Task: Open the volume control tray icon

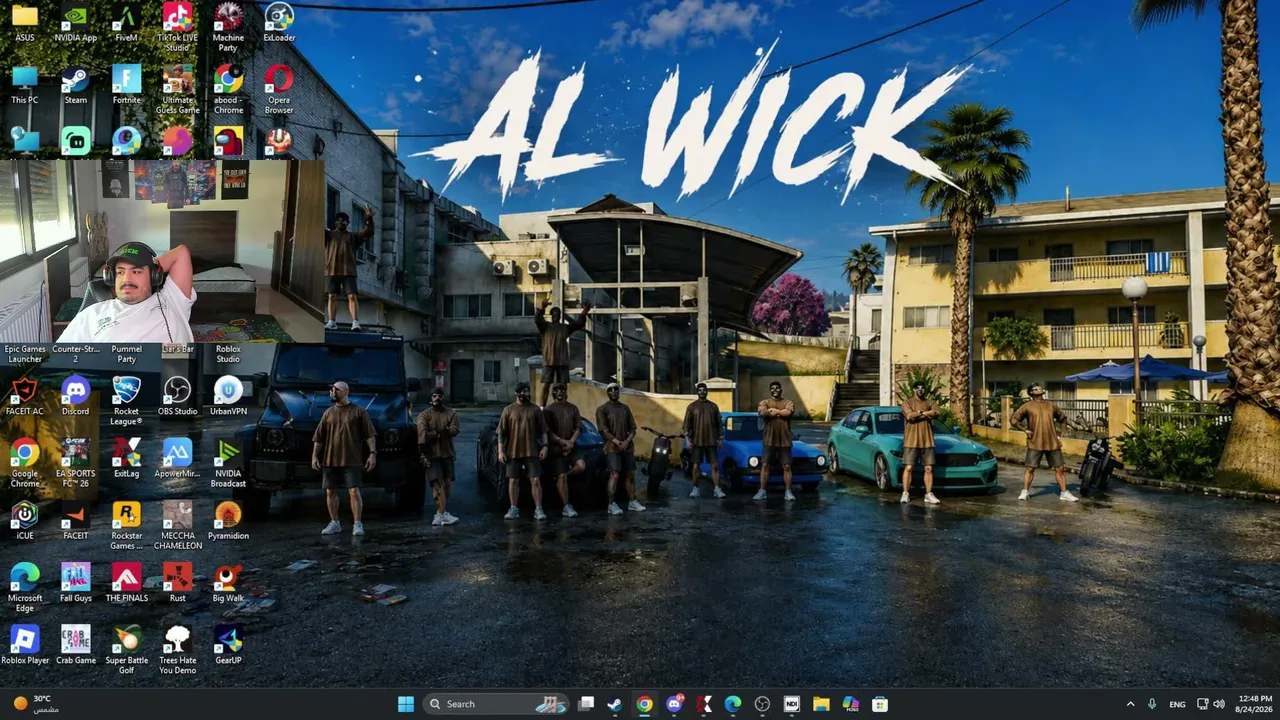Action: point(1219,704)
